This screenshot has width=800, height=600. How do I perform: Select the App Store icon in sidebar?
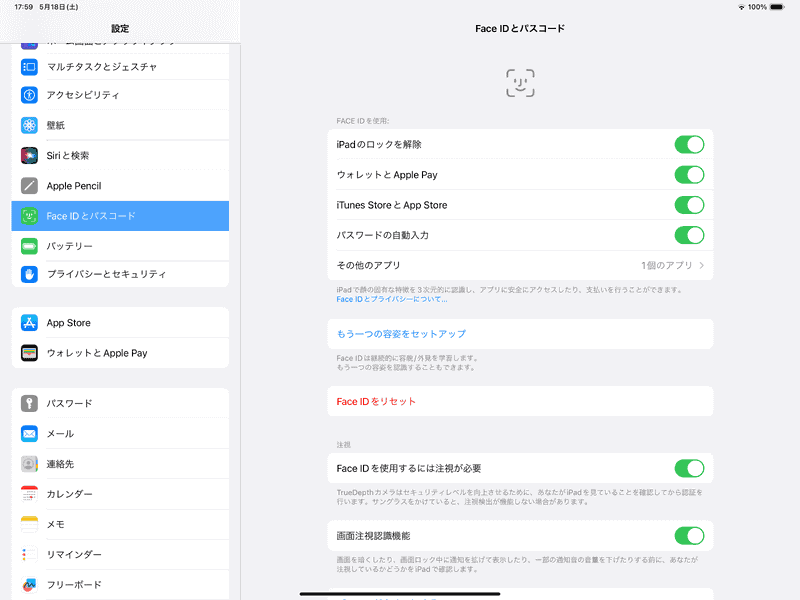click(x=30, y=323)
